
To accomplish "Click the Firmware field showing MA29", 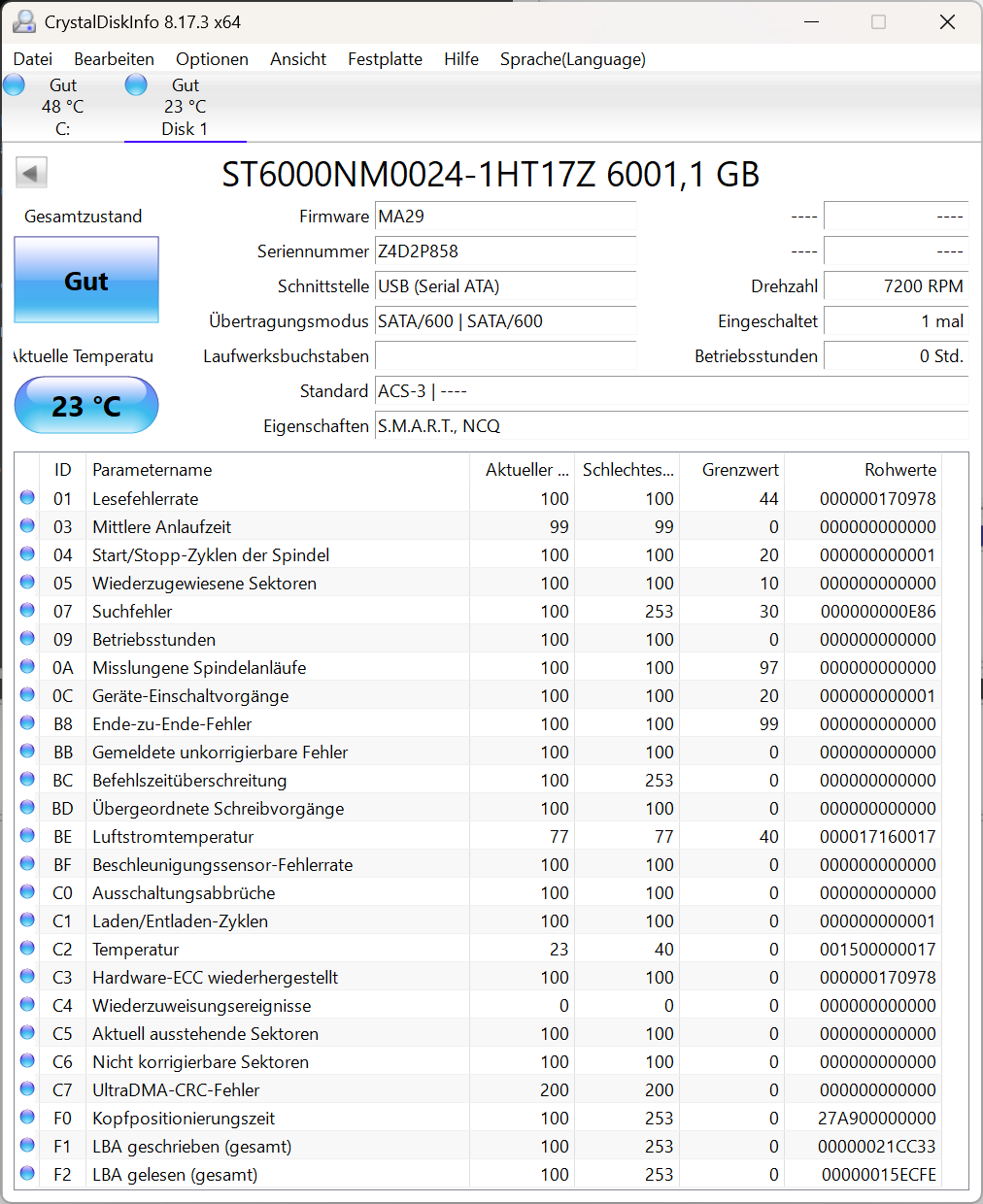I will [505, 217].
